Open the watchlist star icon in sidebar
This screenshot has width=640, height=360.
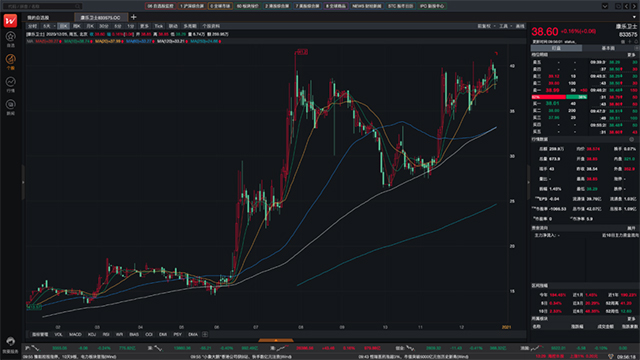11,36
